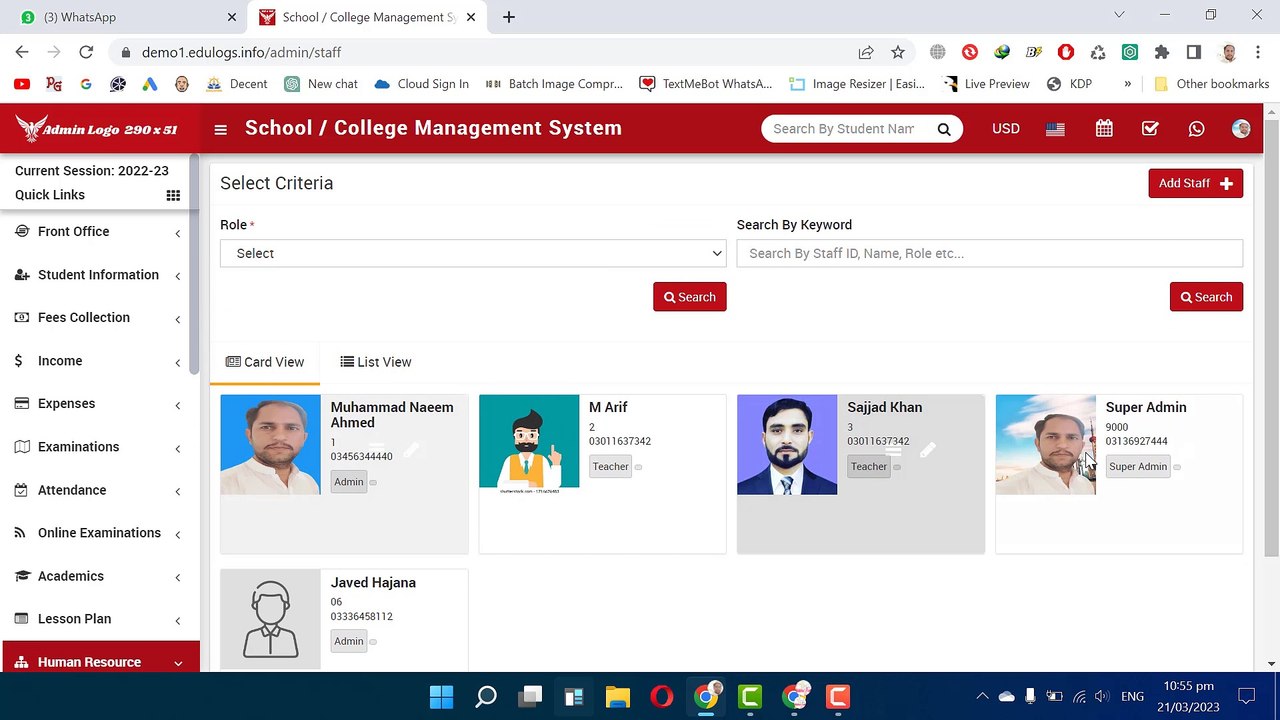Click Search button under Role dropdown
Screen dimensions: 1280x720
pyautogui.click(x=690, y=297)
